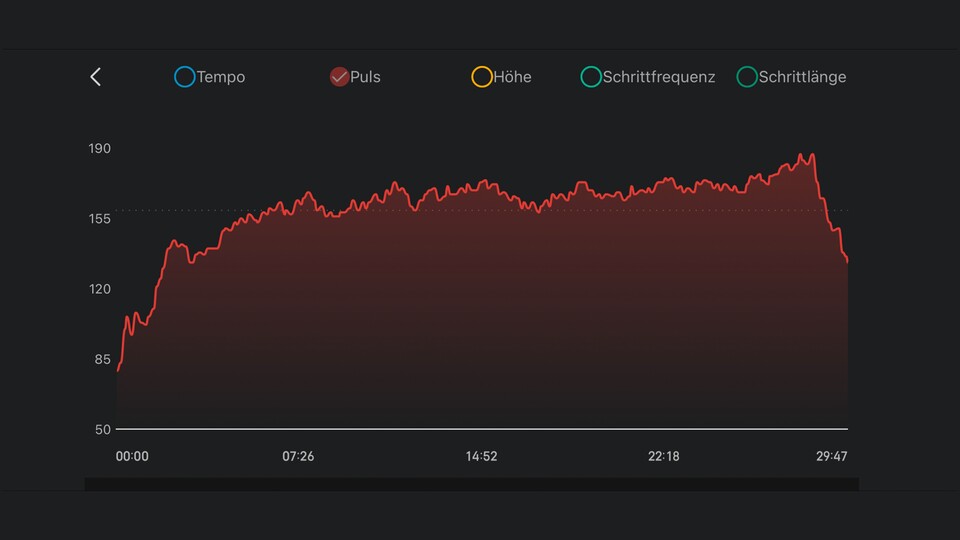Uncheck the red Puls checkmark circle
This screenshot has height=540, width=960.
(x=339, y=77)
